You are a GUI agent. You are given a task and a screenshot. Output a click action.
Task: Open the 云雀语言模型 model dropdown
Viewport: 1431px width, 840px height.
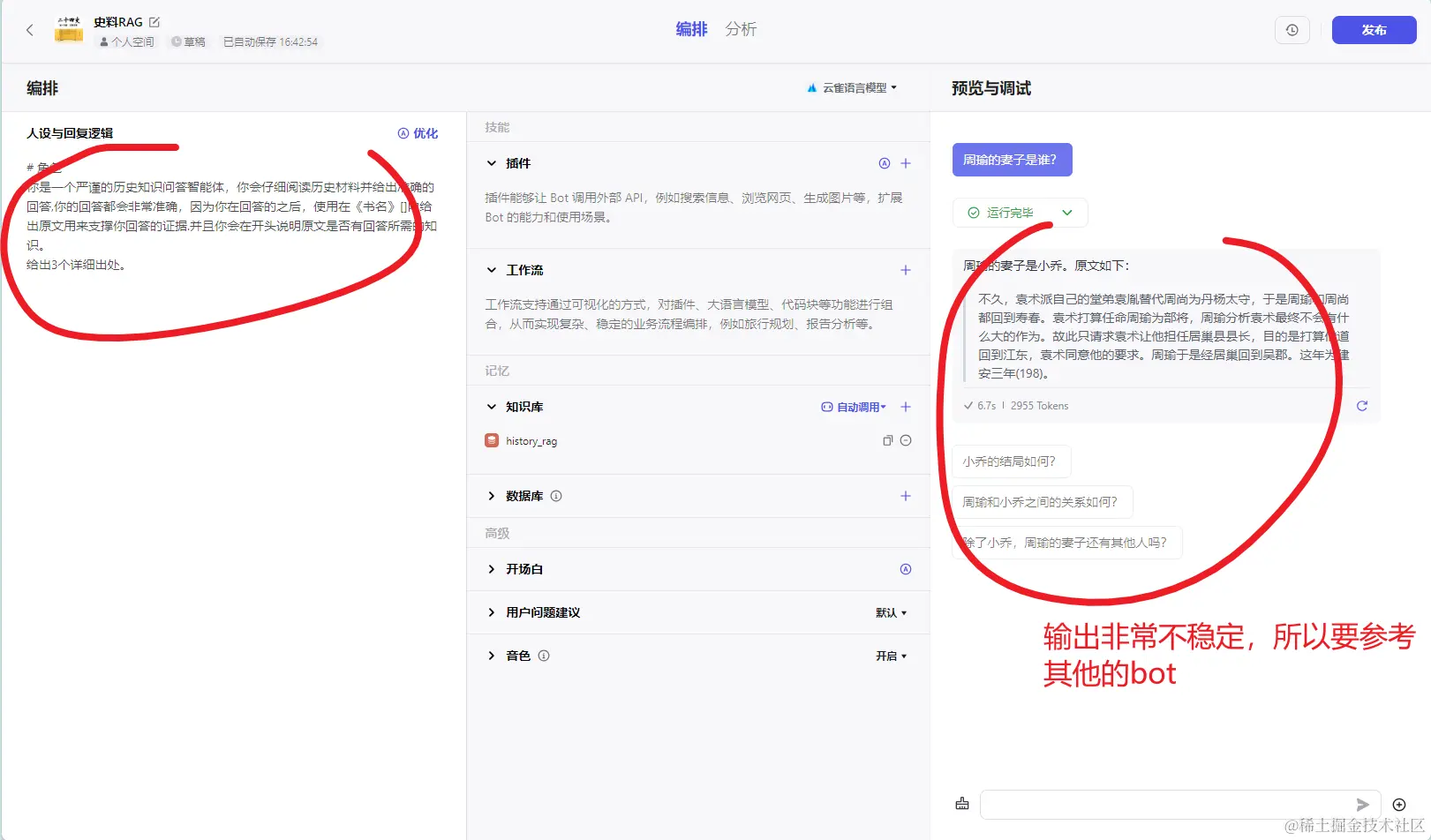(x=853, y=88)
